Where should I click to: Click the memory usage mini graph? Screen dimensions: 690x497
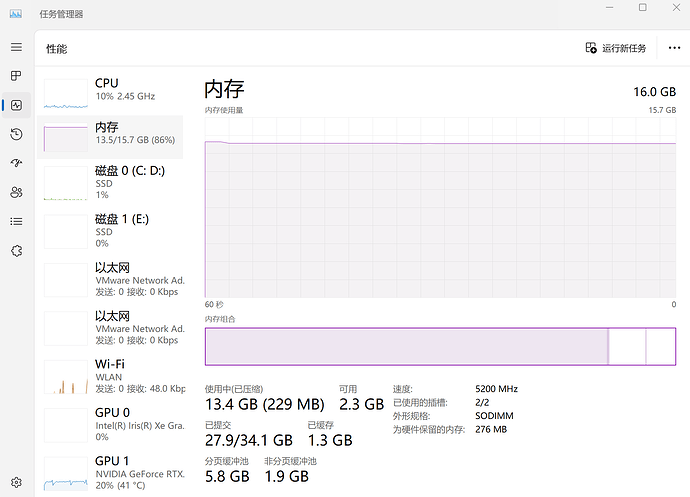[66, 137]
